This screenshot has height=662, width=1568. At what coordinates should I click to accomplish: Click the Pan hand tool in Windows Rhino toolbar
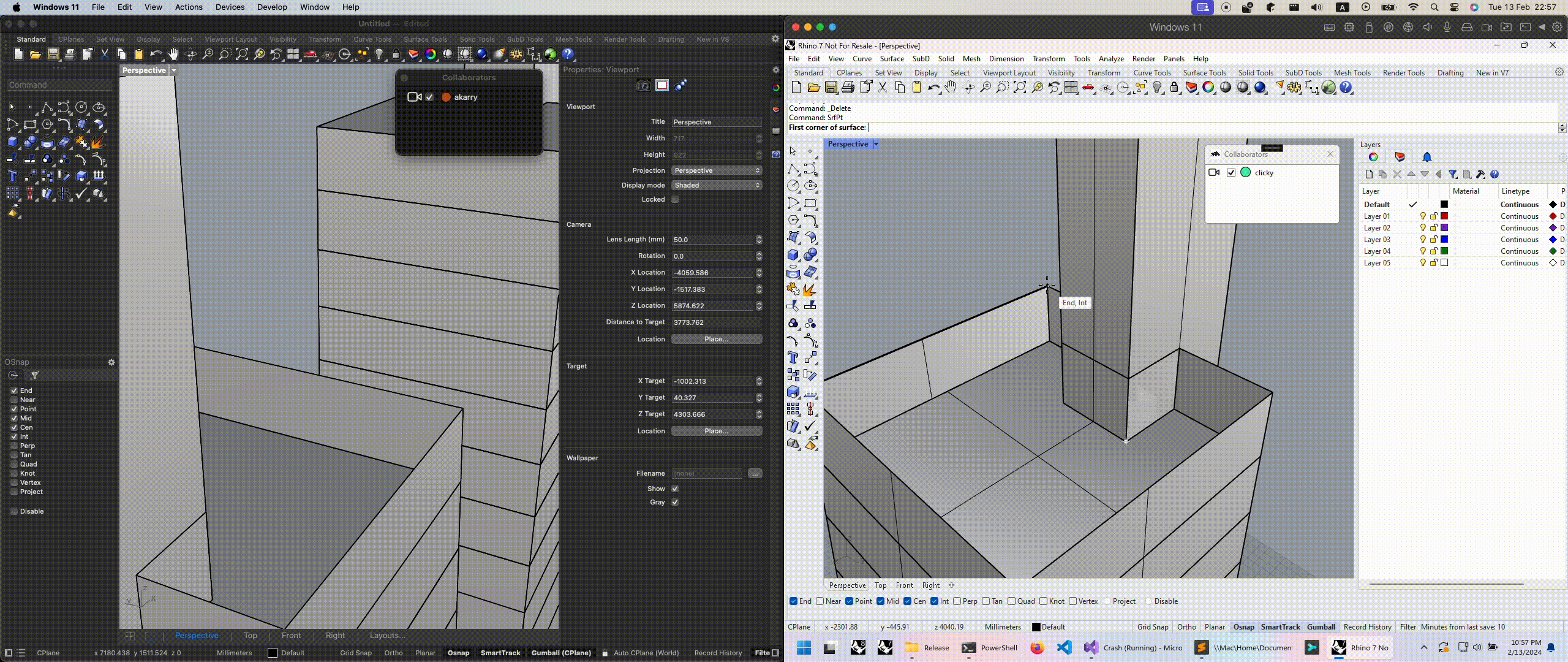[x=950, y=88]
